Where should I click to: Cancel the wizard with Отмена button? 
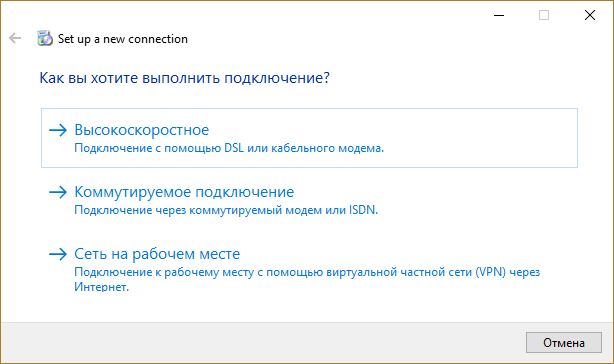coord(563,342)
